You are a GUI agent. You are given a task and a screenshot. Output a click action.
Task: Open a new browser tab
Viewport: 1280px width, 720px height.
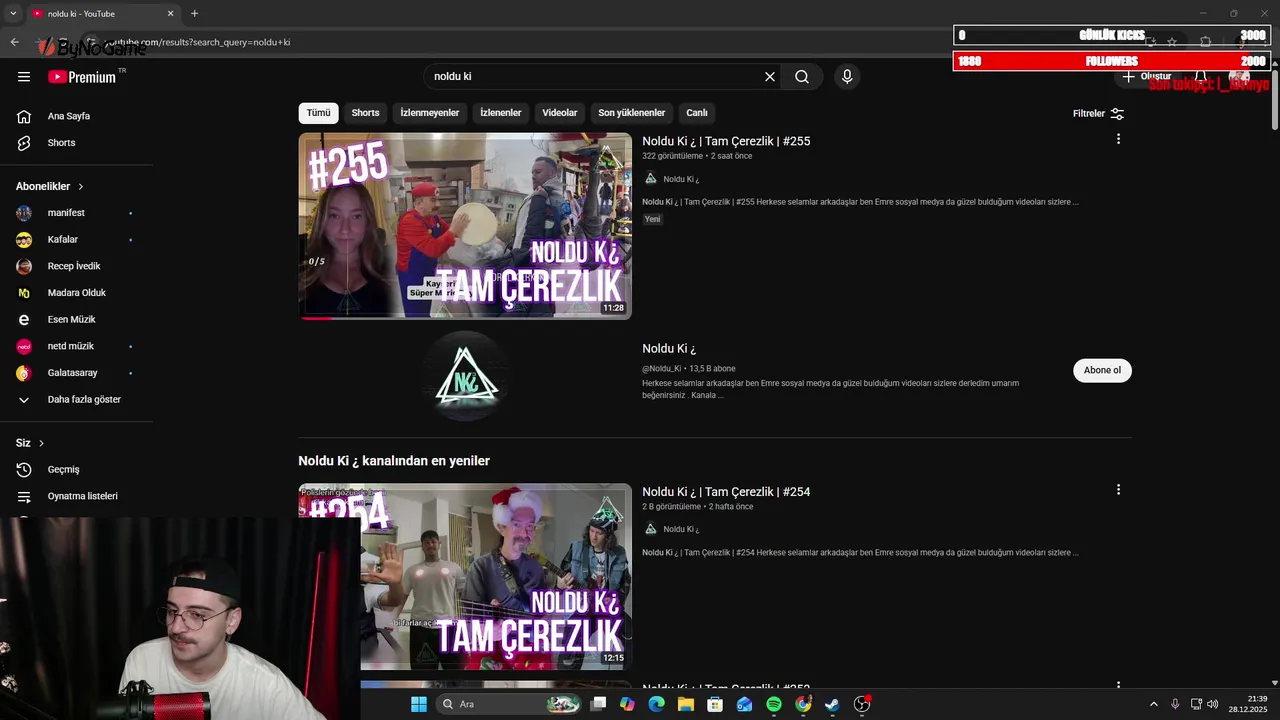coord(194,14)
